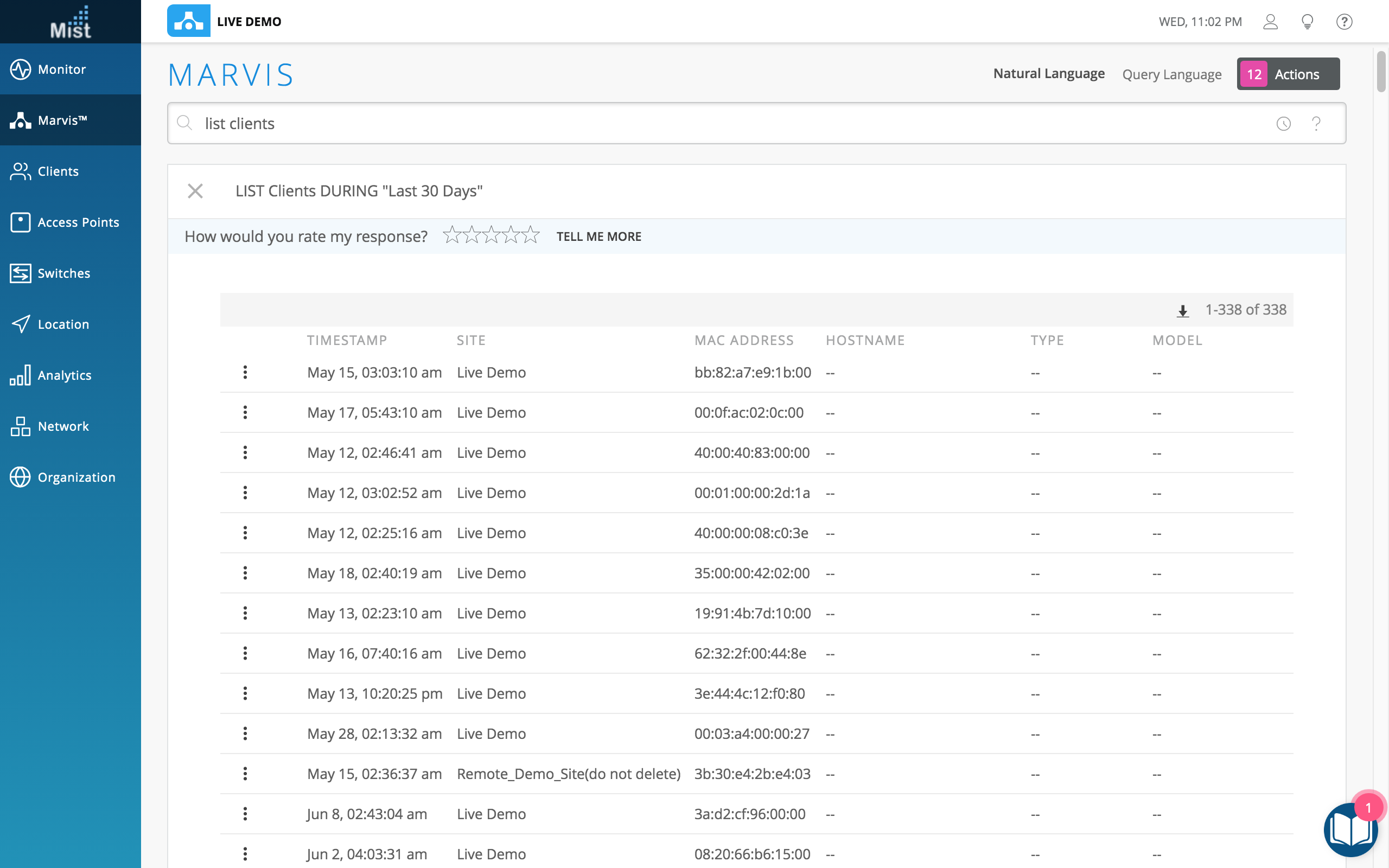Switch to Query Language mode
The image size is (1389, 868).
click(x=1171, y=75)
